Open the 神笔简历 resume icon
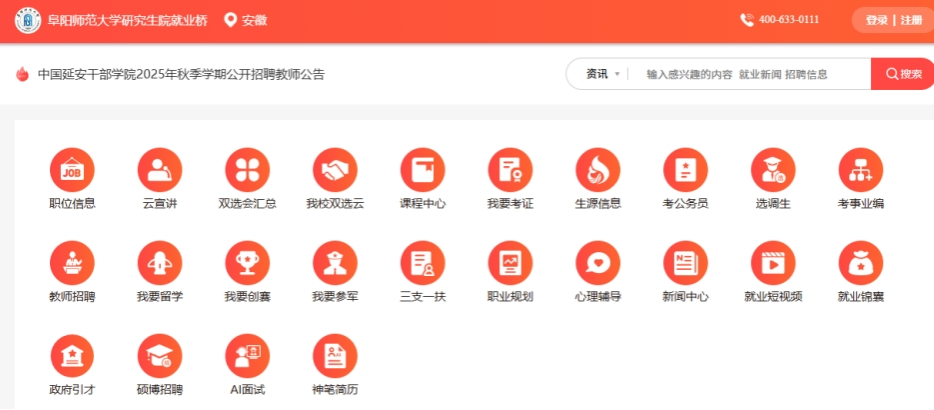The image size is (934, 410). [335, 356]
